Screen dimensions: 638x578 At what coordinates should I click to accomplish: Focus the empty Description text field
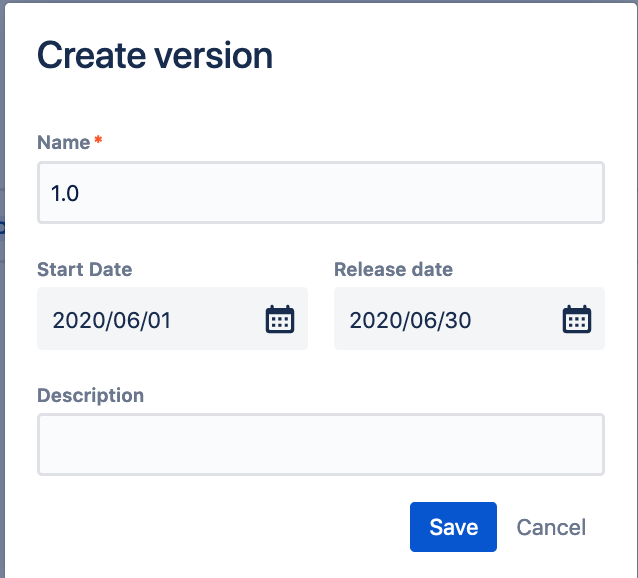(x=321, y=445)
